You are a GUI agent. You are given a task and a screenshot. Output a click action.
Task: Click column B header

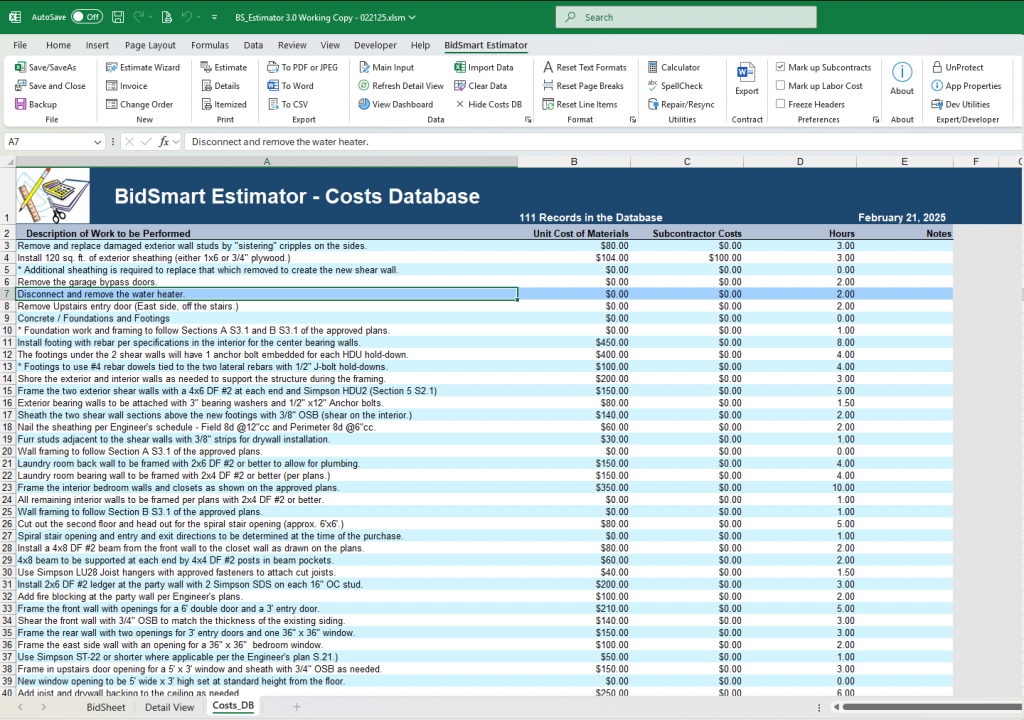point(574,161)
